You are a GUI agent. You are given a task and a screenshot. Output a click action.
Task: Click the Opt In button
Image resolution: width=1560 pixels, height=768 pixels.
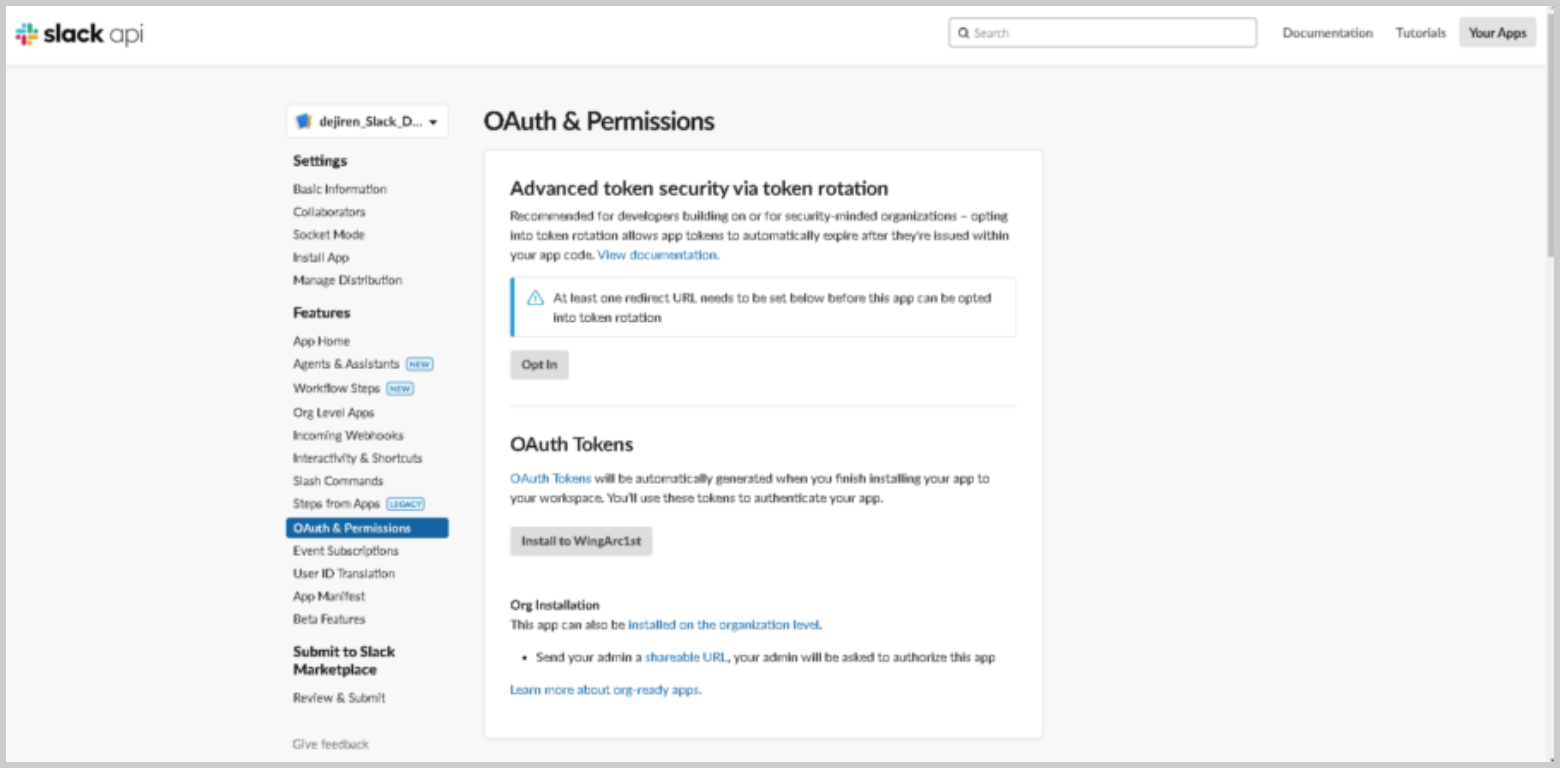pyautogui.click(x=539, y=365)
